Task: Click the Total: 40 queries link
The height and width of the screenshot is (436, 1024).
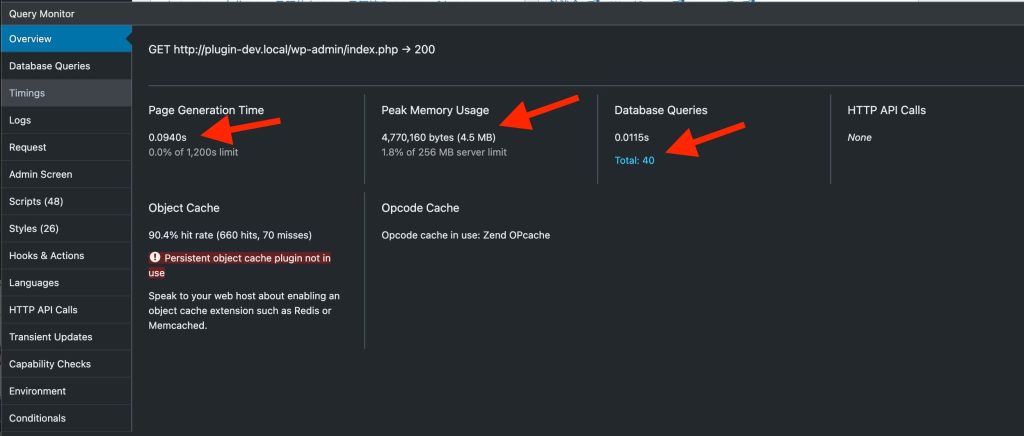Action: tap(634, 160)
